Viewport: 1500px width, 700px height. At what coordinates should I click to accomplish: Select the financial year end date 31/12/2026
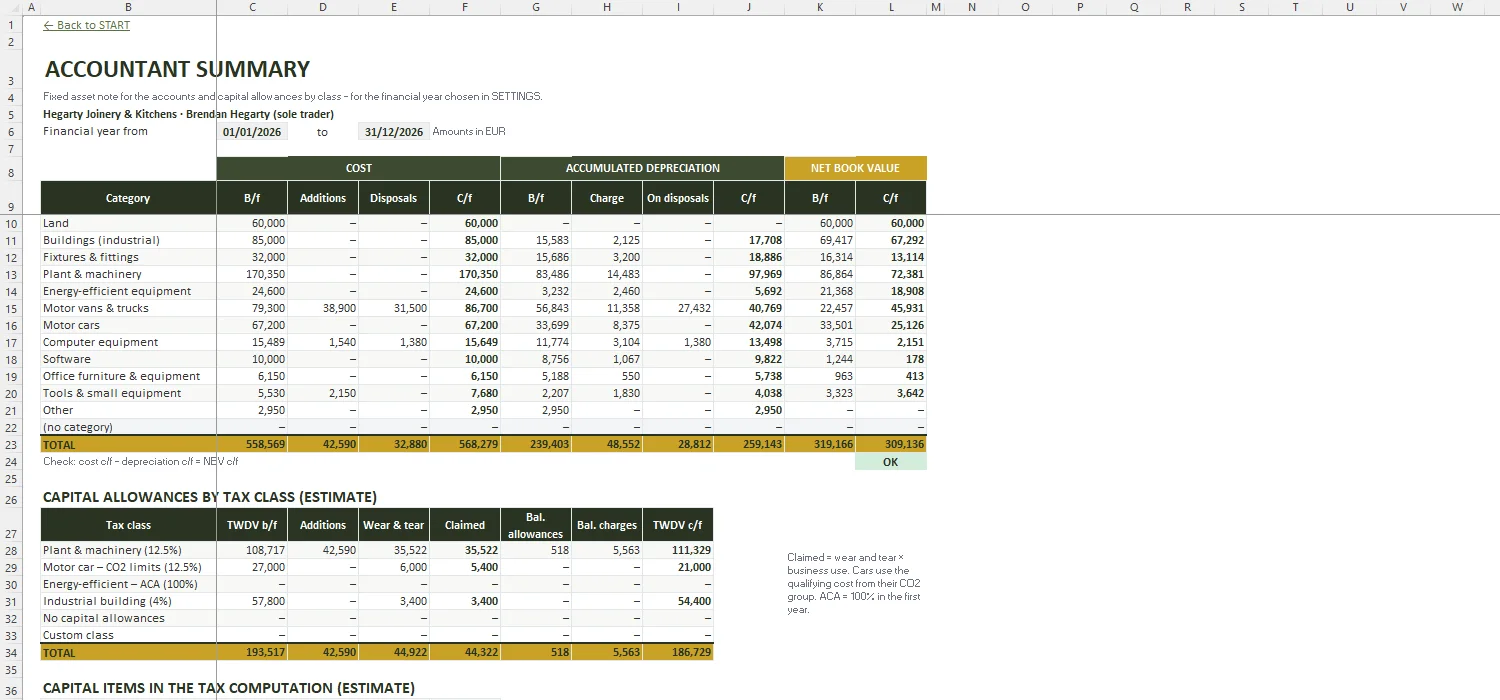(394, 132)
